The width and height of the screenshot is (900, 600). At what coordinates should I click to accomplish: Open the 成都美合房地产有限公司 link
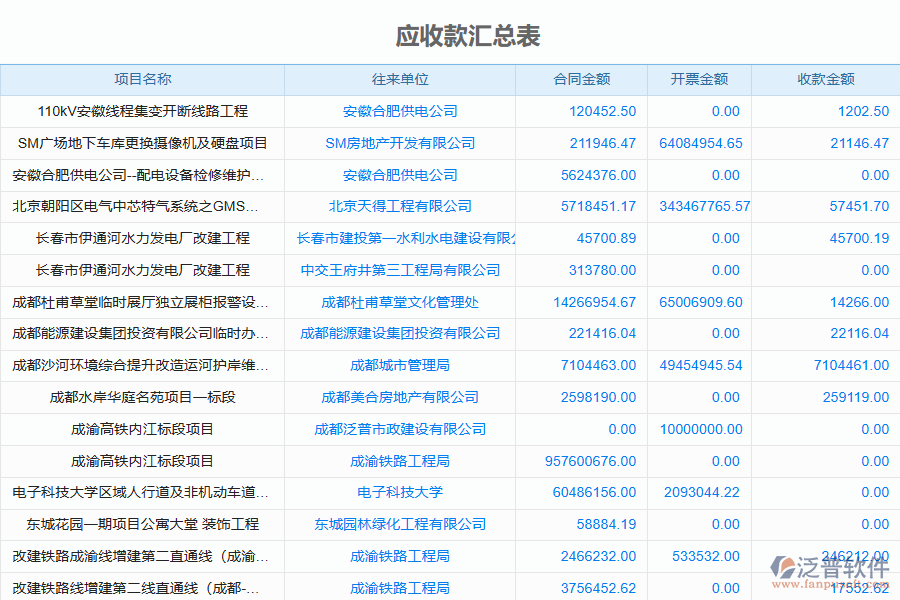[401, 397]
